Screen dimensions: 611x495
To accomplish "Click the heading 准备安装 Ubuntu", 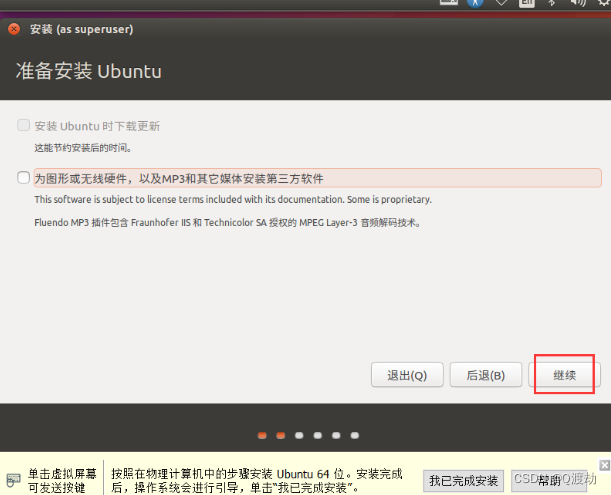I will pos(88,71).
